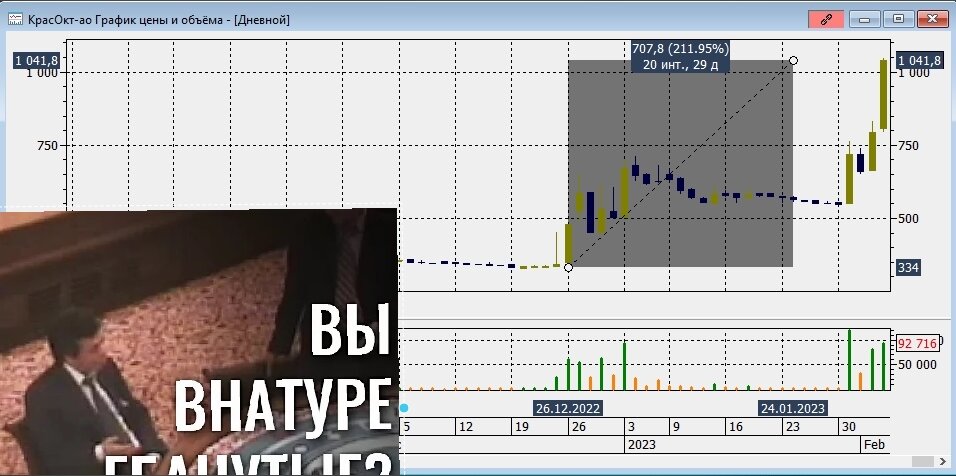This screenshot has width=956, height=476.
Task: Click the '16' date tick label
Action: [736, 427]
